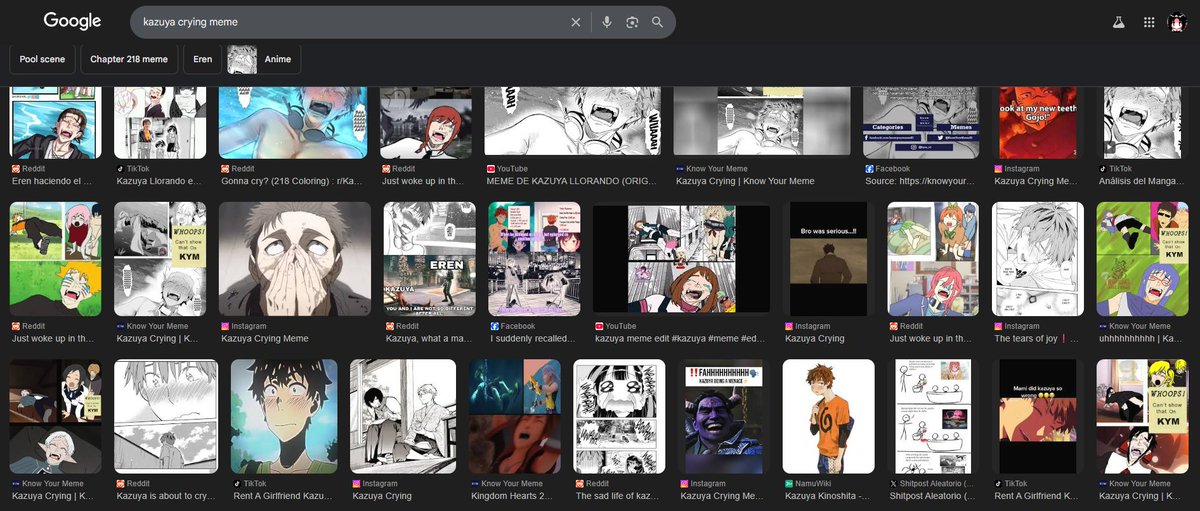
Task: Click the X favicon beside 'Shitpost Aleatorio'
Action: coord(896,484)
